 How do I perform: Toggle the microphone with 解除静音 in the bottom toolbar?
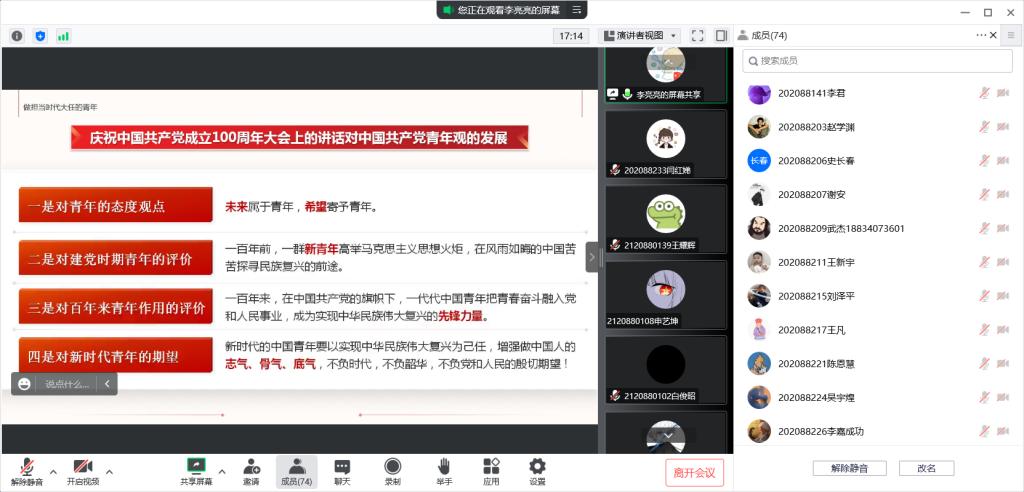point(27,472)
